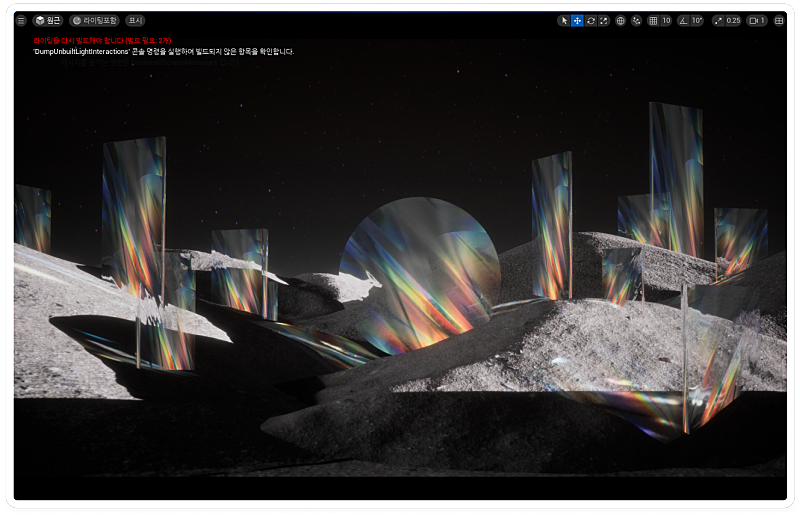This screenshot has height=515, width=800.
Task: Activate the translate move gizmo tool
Action: [577, 20]
